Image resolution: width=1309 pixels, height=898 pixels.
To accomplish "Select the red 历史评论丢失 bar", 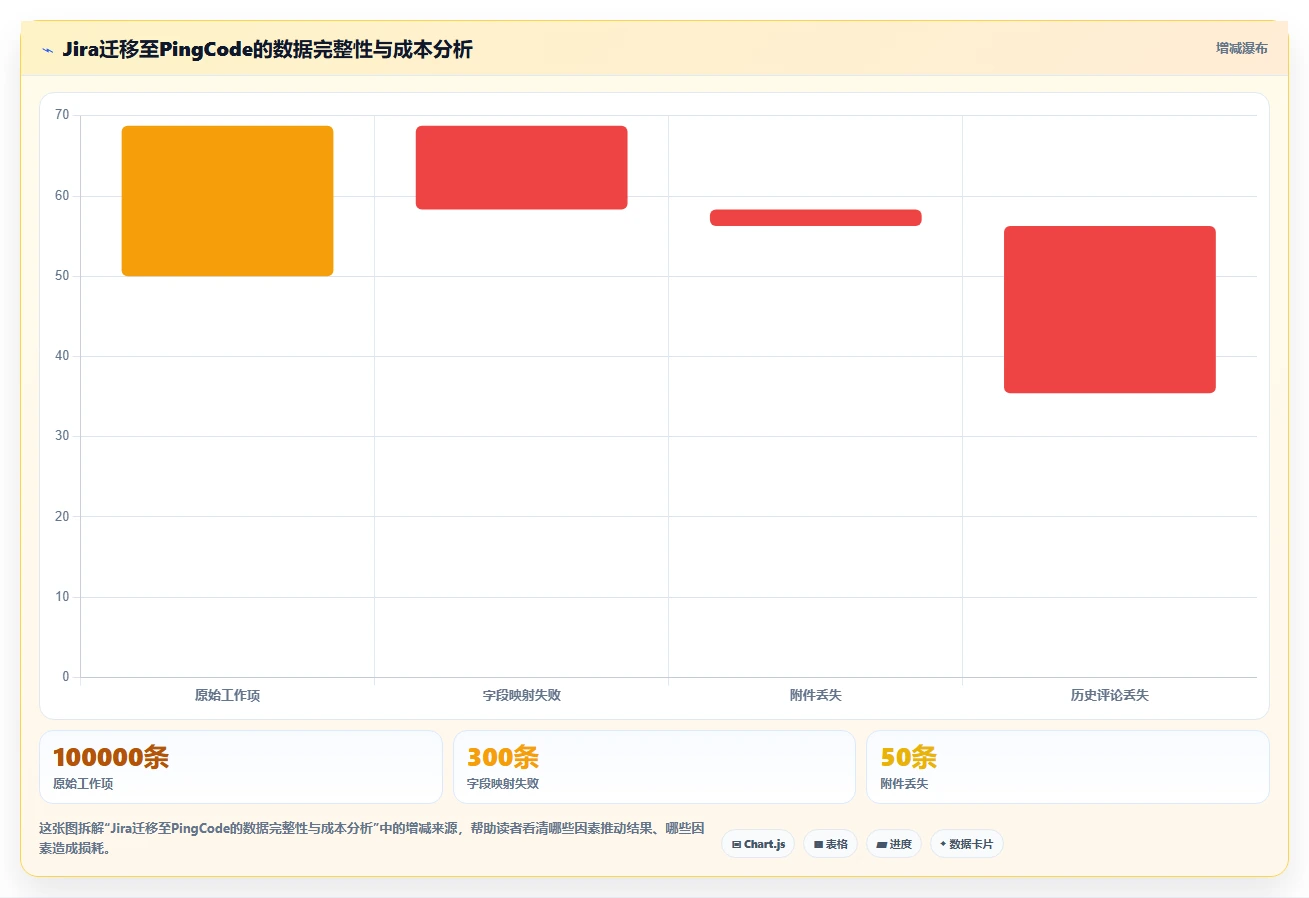I will [1109, 310].
